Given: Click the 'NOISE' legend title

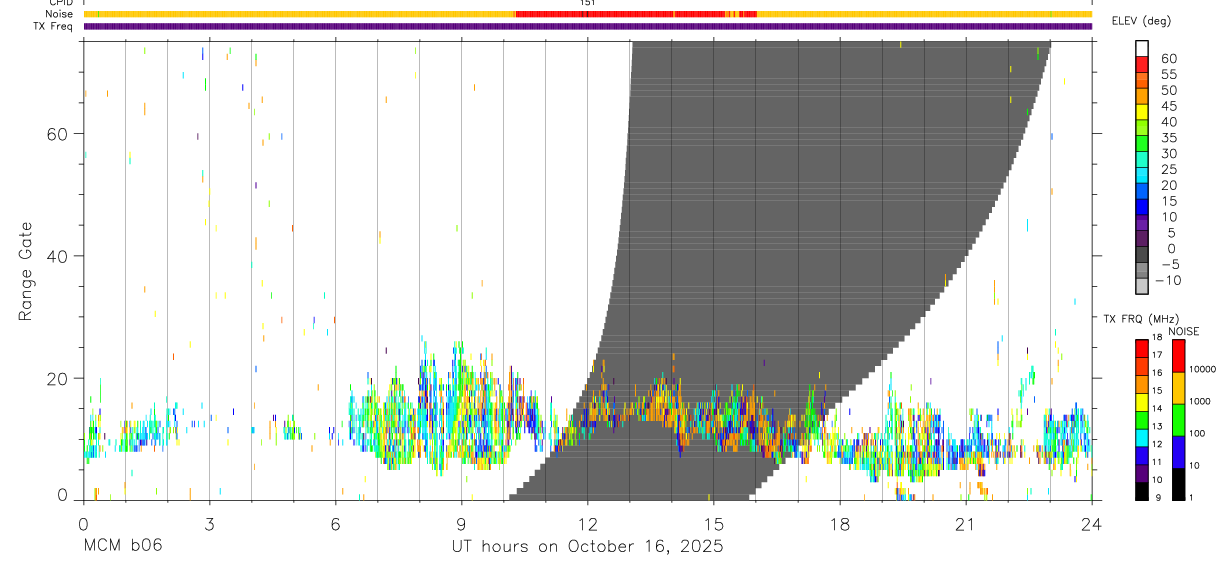Looking at the screenshot, I should [1184, 331].
